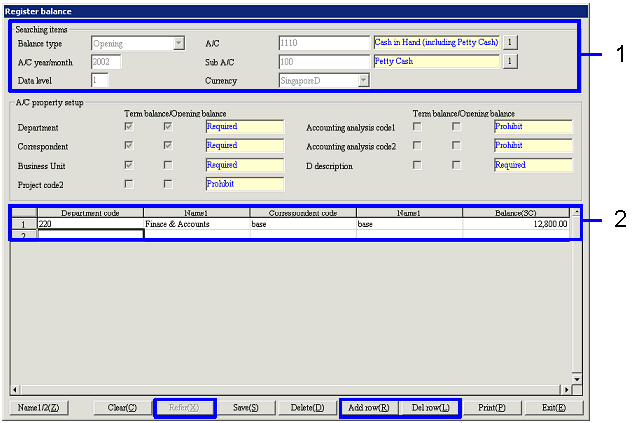Open the Balance type dropdown
Screen dimensions: 638x423
click(x=179, y=43)
